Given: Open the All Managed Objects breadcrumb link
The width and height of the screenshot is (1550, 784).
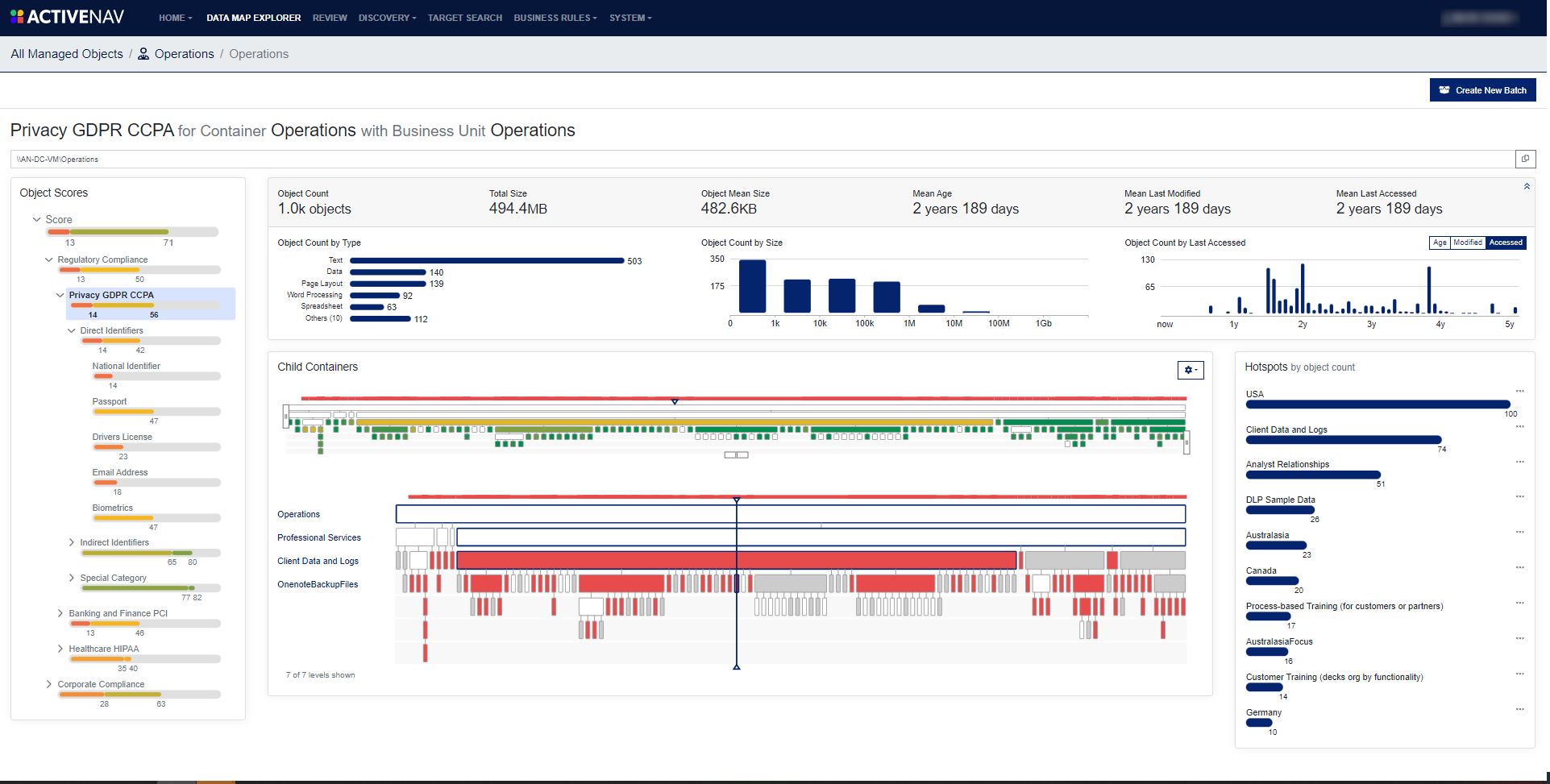Looking at the screenshot, I should (66, 53).
